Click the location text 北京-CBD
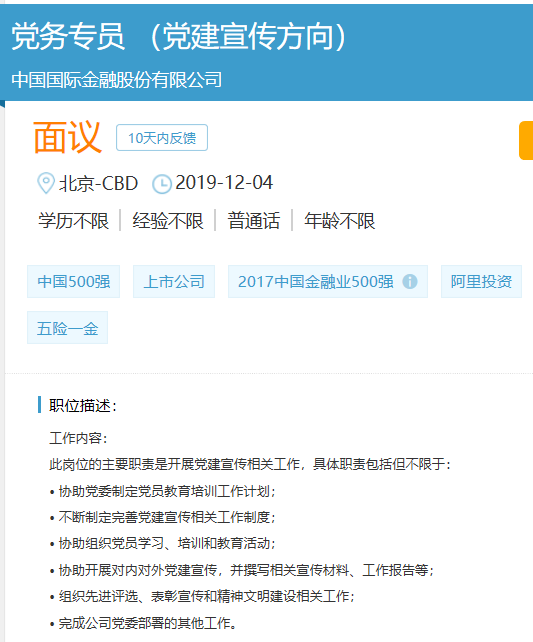The width and height of the screenshot is (533, 642). coord(99,183)
